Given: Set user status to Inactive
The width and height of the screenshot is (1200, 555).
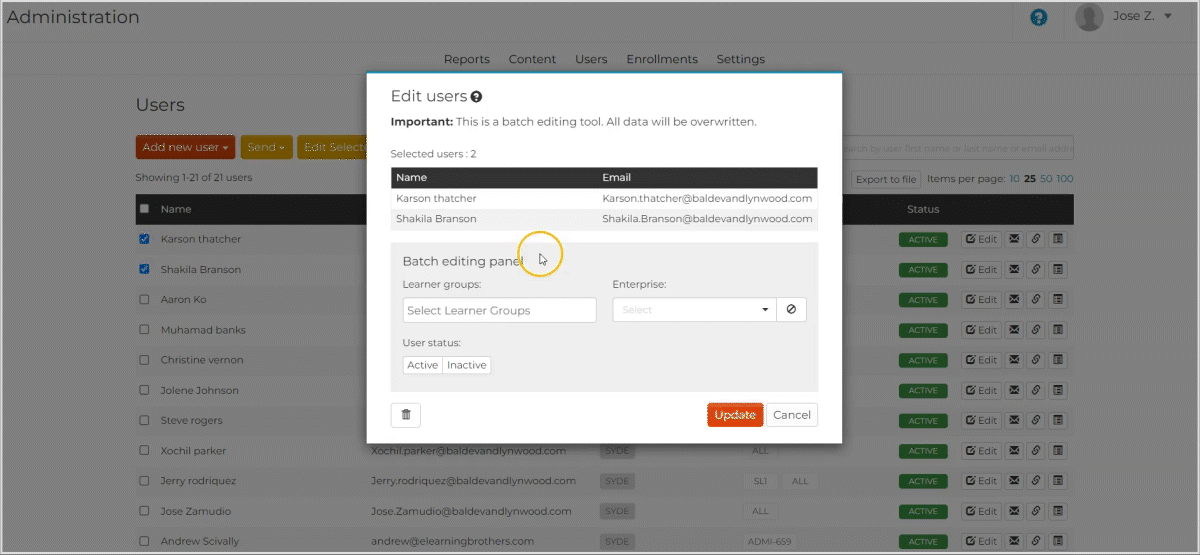Looking at the screenshot, I should (467, 365).
